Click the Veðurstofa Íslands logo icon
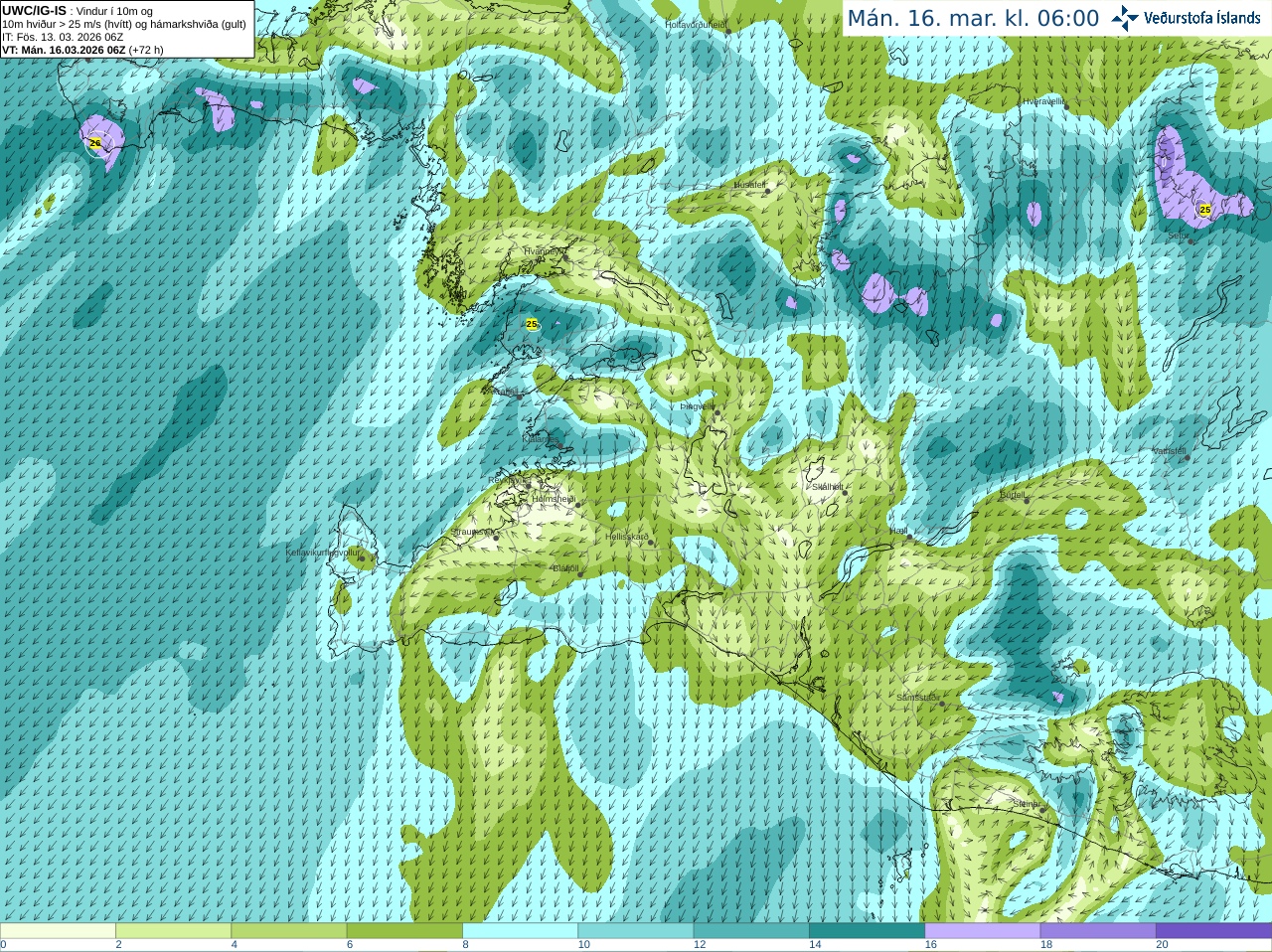Viewport: 1272px width, 952px height. point(1125,17)
